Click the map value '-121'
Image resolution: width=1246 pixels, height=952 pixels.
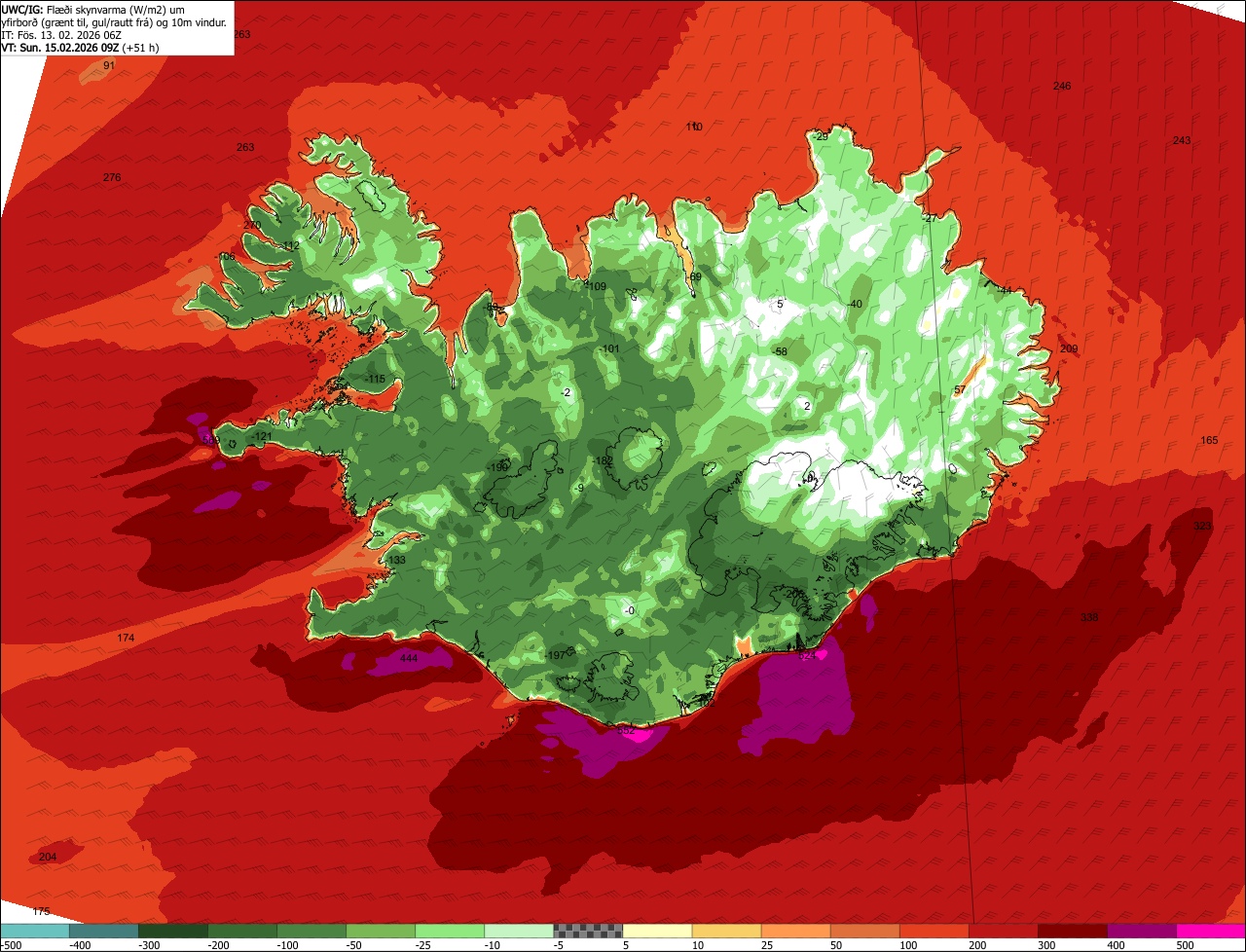[x=261, y=436]
